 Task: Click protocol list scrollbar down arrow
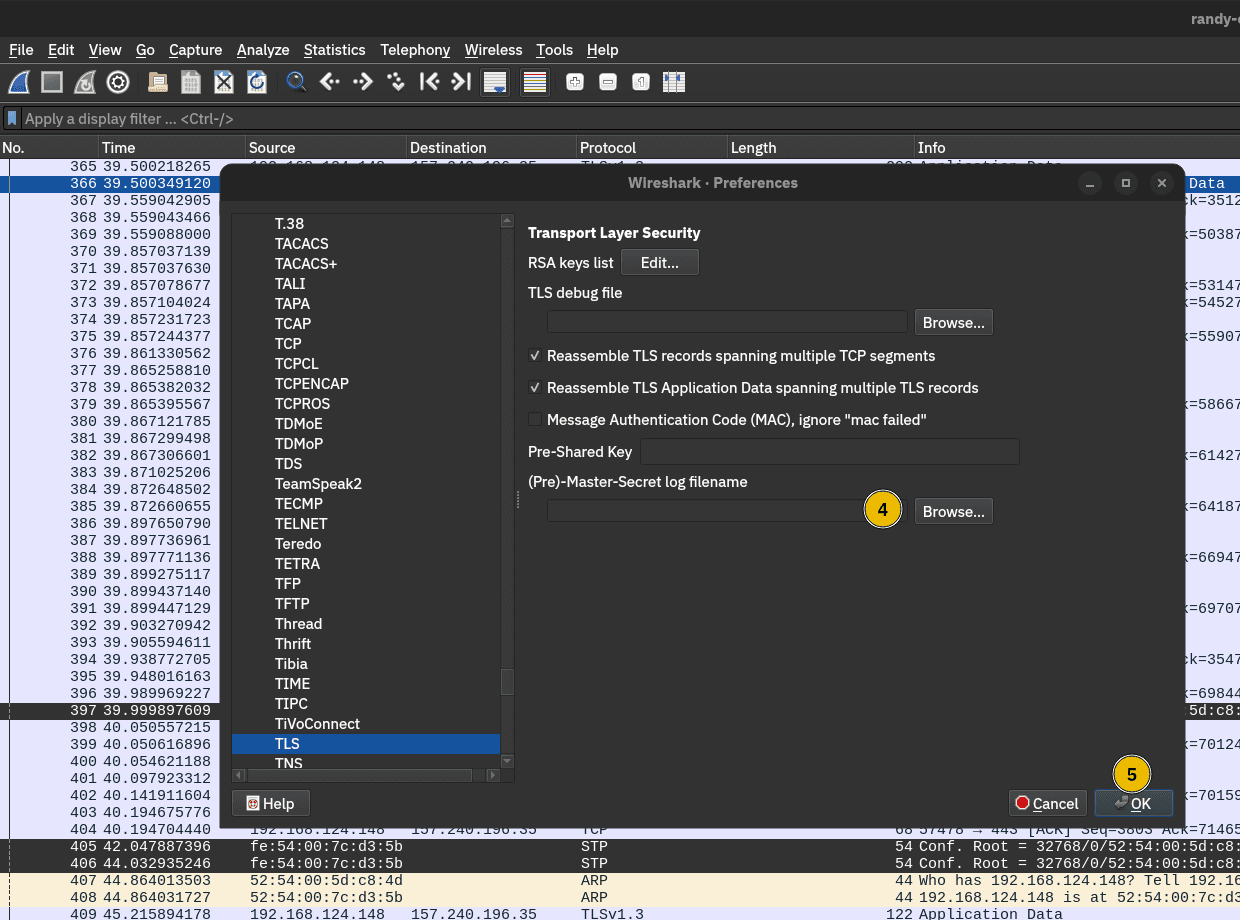507,762
